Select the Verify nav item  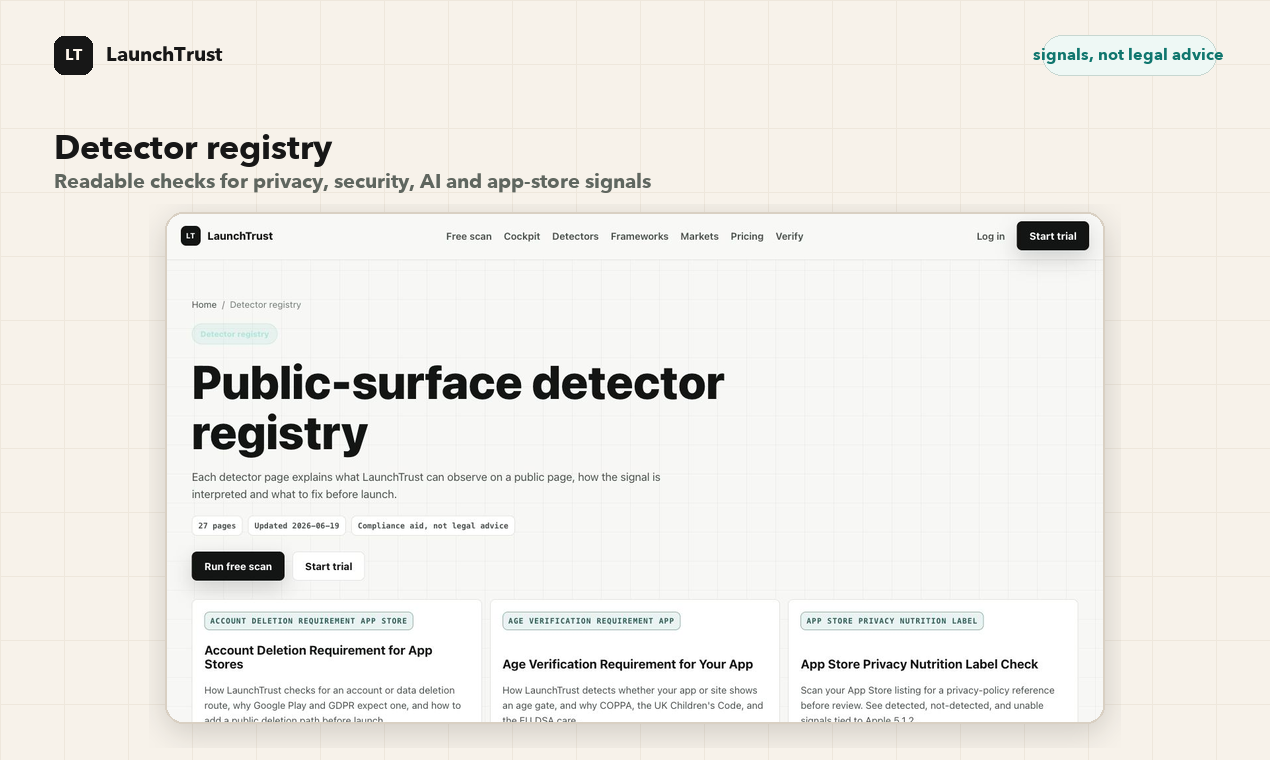789,237
